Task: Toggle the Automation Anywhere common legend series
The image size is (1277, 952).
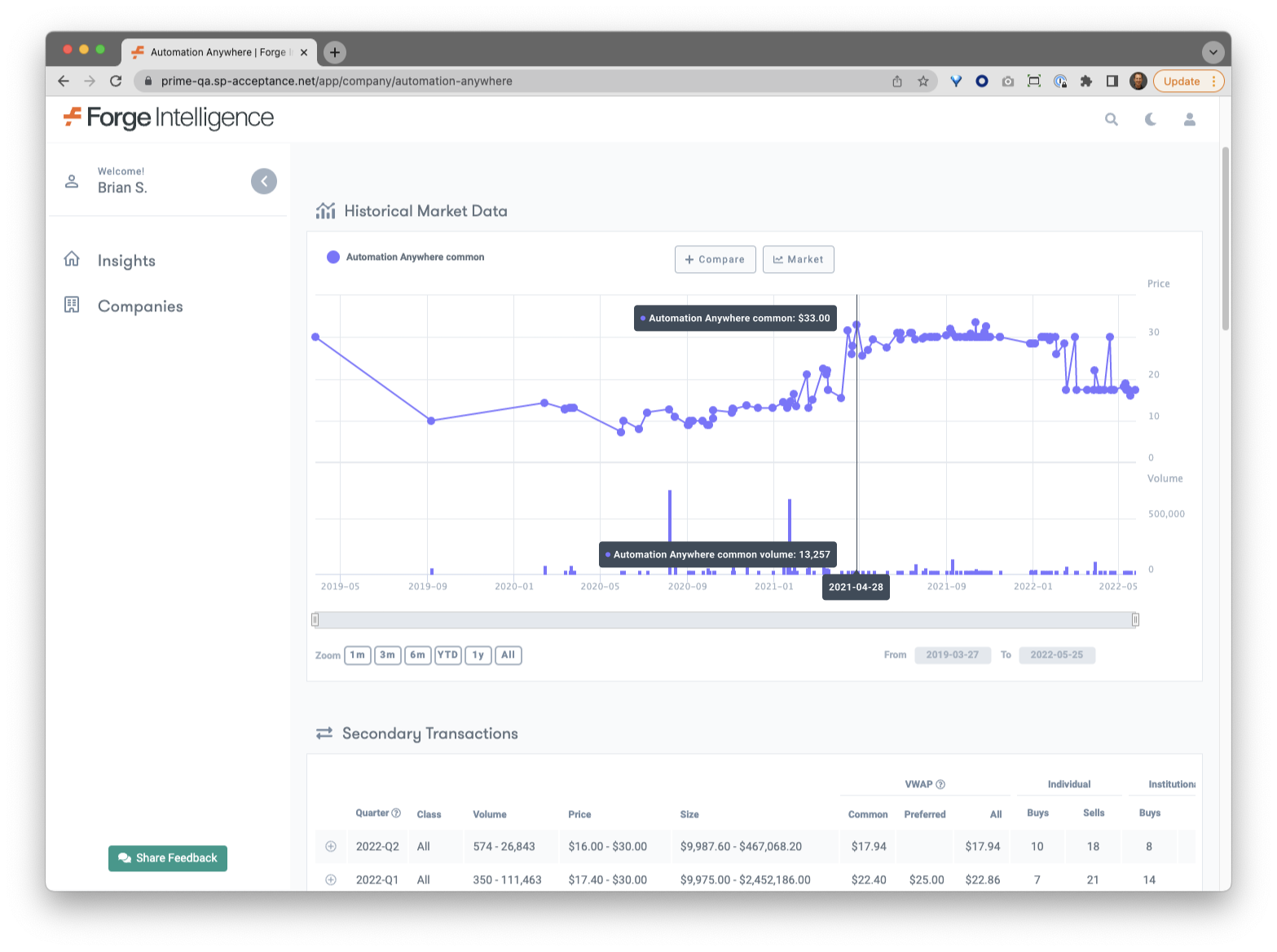Action: tap(406, 257)
